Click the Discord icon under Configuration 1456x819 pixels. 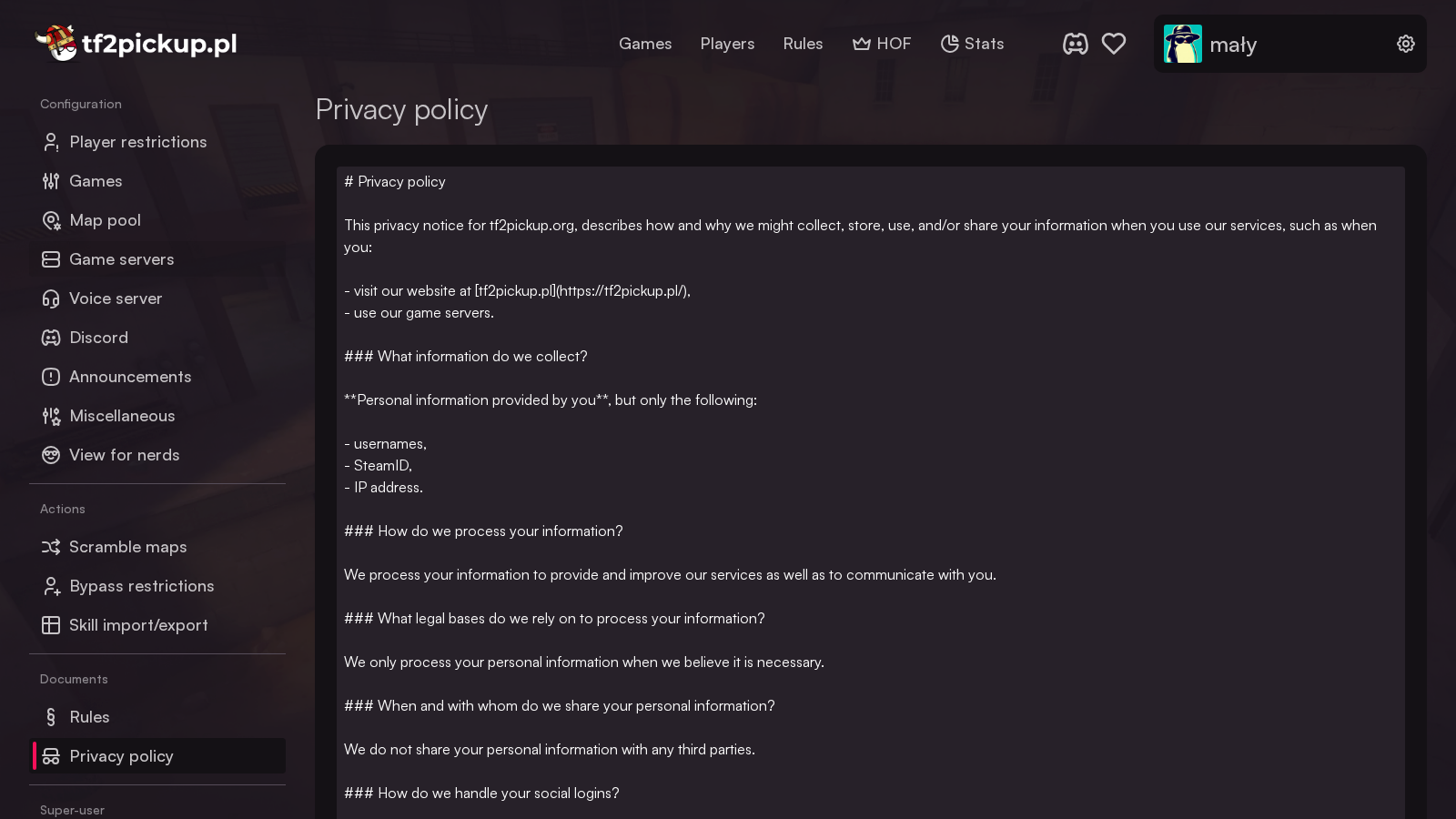pyautogui.click(x=51, y=338)
